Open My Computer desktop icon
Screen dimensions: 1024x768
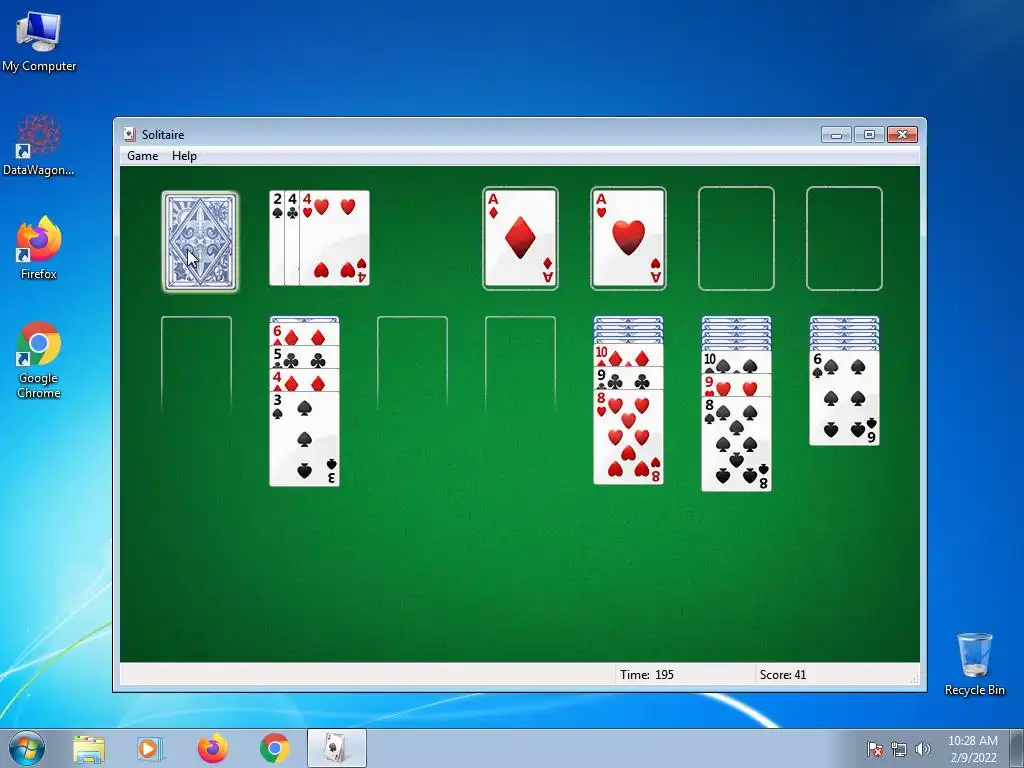[x=39, y=41]
